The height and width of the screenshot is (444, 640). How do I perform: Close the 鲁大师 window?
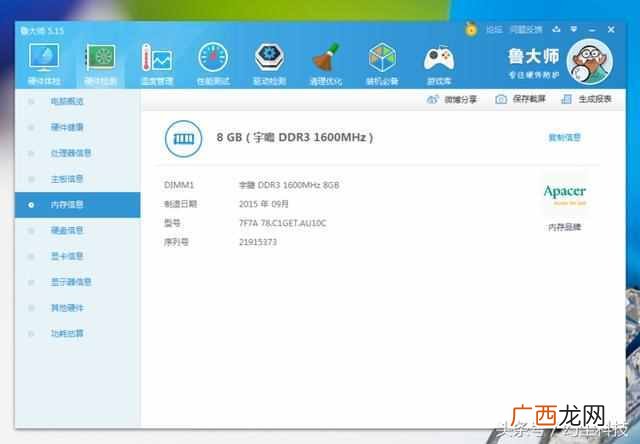[x=611, y=29]
